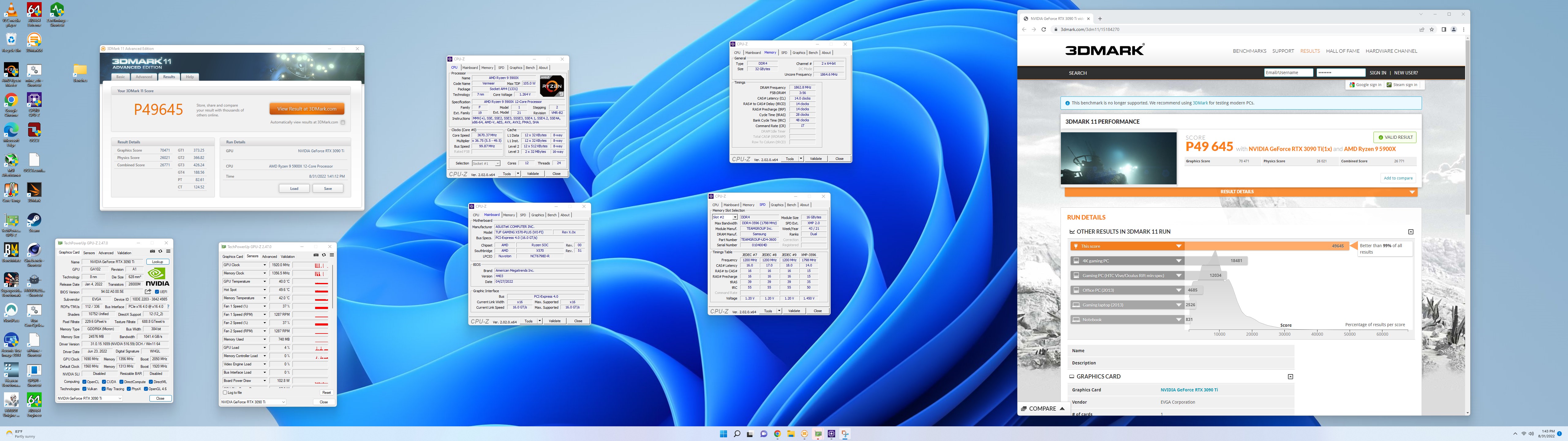This screenshot has width=1568, height=441.
Task: Switch to Help tab in 3DMark 11
Action: click(x=190, y=77)
